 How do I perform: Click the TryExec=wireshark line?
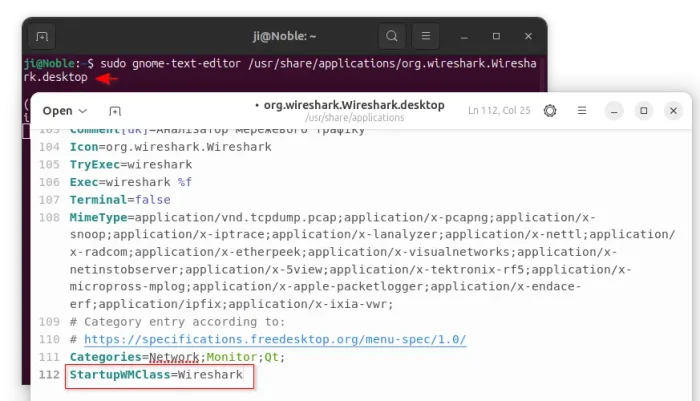131,164
